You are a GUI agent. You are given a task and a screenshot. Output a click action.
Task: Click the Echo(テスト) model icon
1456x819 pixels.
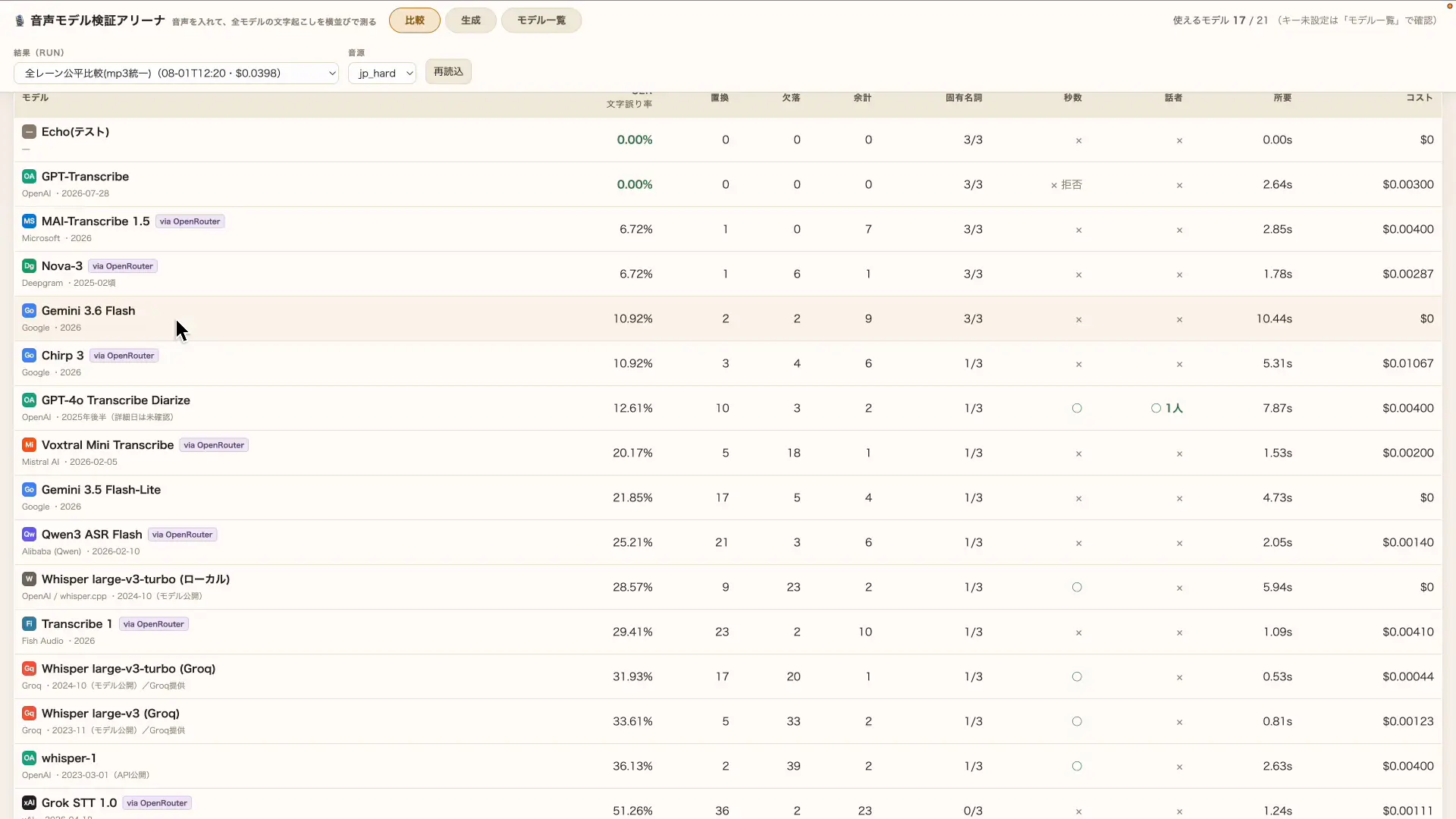29,132
